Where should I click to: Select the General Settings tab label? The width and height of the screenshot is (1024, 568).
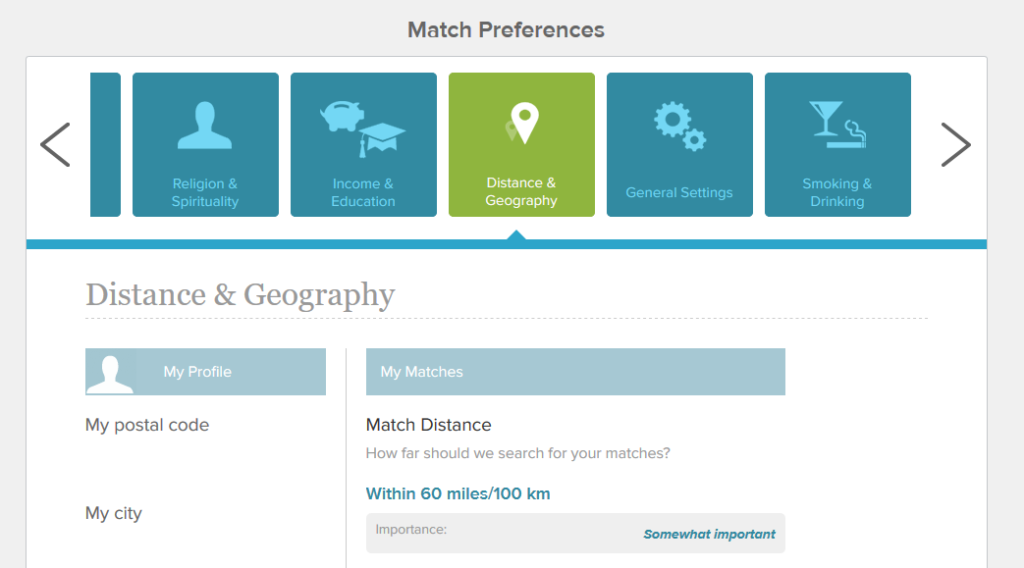(x=679, y=193)
